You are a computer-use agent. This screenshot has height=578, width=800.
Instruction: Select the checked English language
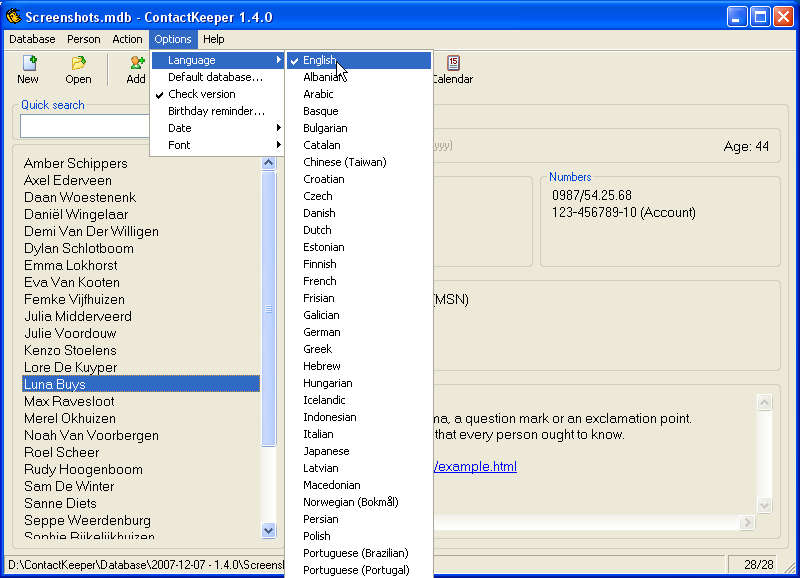359,60
